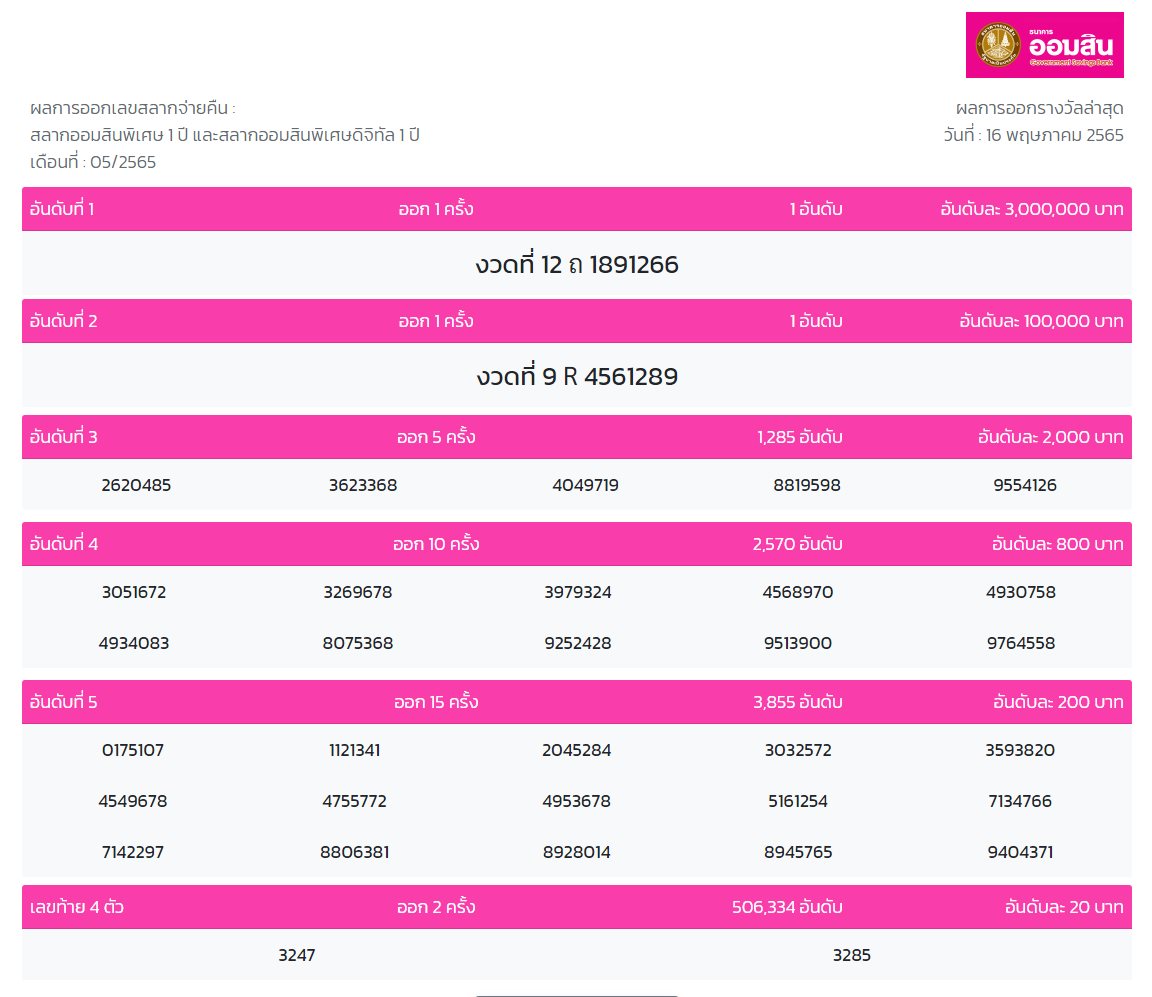Click the 1,285 อันดับ count
This screenshot has width=1152, height=997.
click(799, 437)
